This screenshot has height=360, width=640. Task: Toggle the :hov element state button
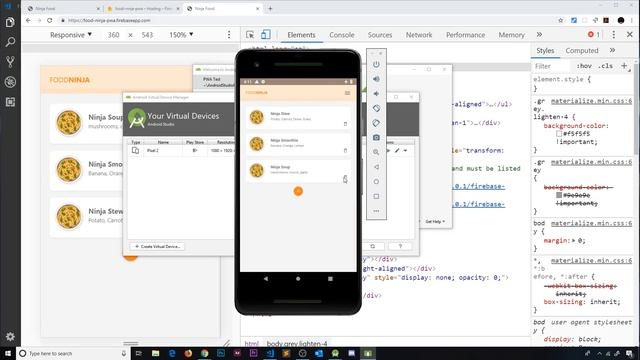coord(584,66)
